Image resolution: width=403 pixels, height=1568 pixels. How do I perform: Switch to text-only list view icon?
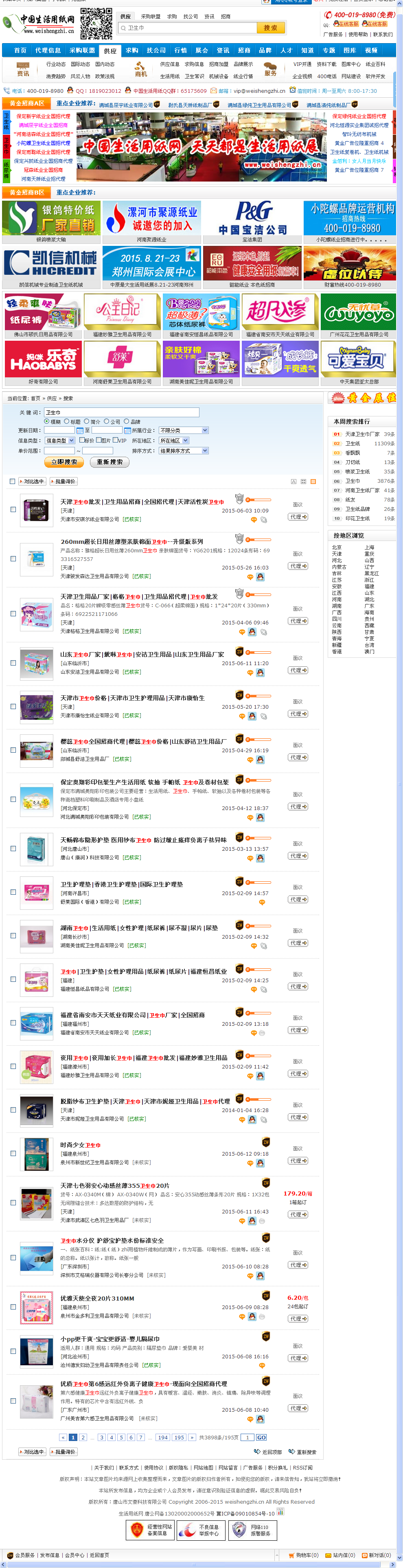[293, 482]
